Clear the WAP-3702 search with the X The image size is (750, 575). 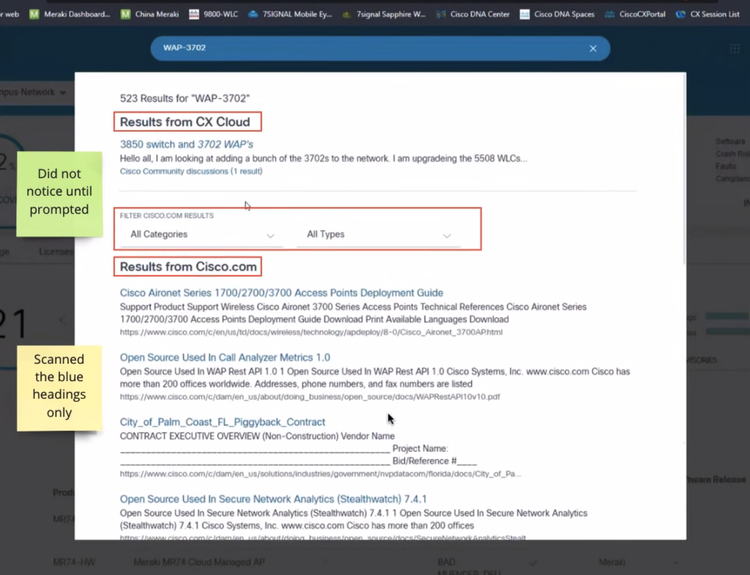click(593, 48)
